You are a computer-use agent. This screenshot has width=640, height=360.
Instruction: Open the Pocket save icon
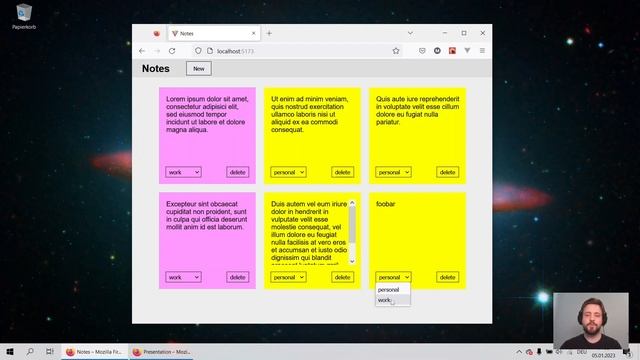point(422,51)
